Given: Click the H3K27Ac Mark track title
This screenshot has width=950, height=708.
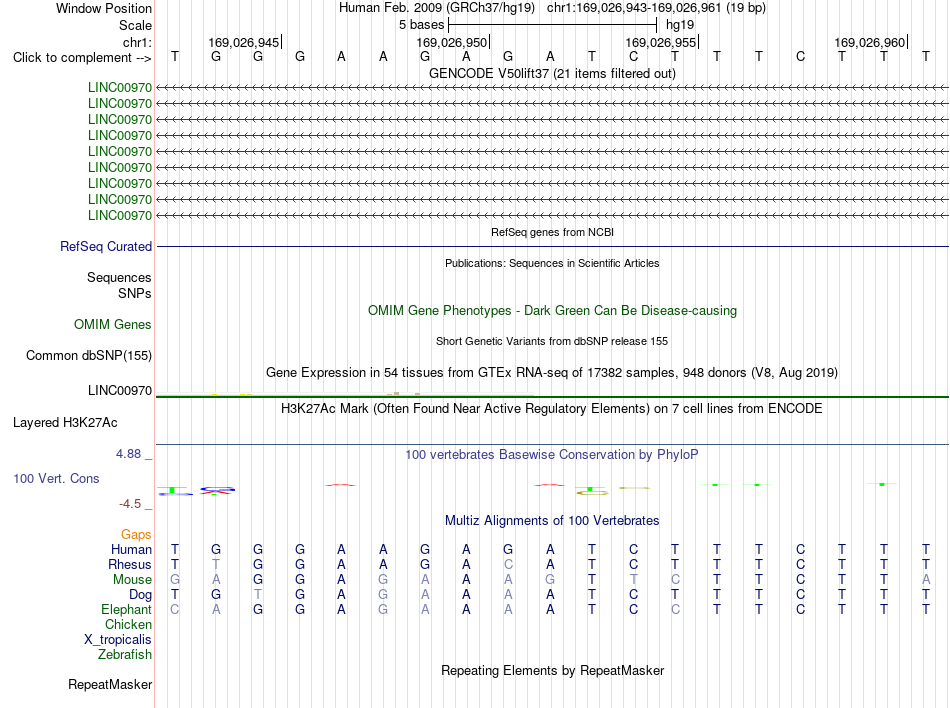Looking at the screenshot, I should point(552,408).
